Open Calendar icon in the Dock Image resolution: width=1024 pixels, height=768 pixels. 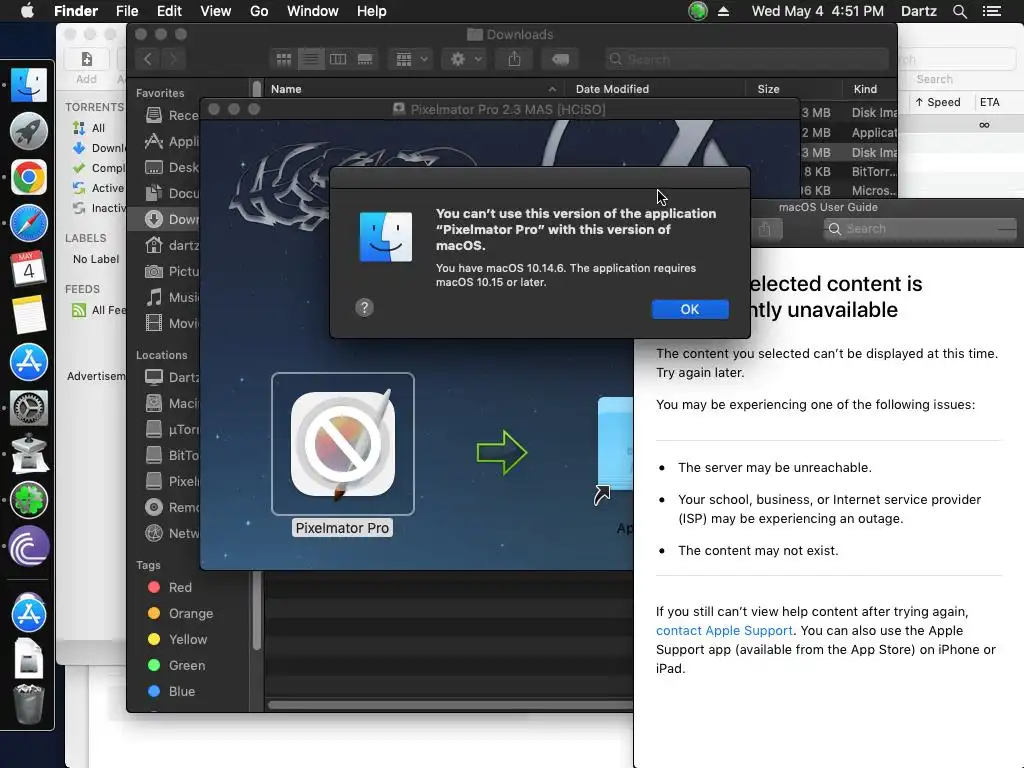[29, 269]
